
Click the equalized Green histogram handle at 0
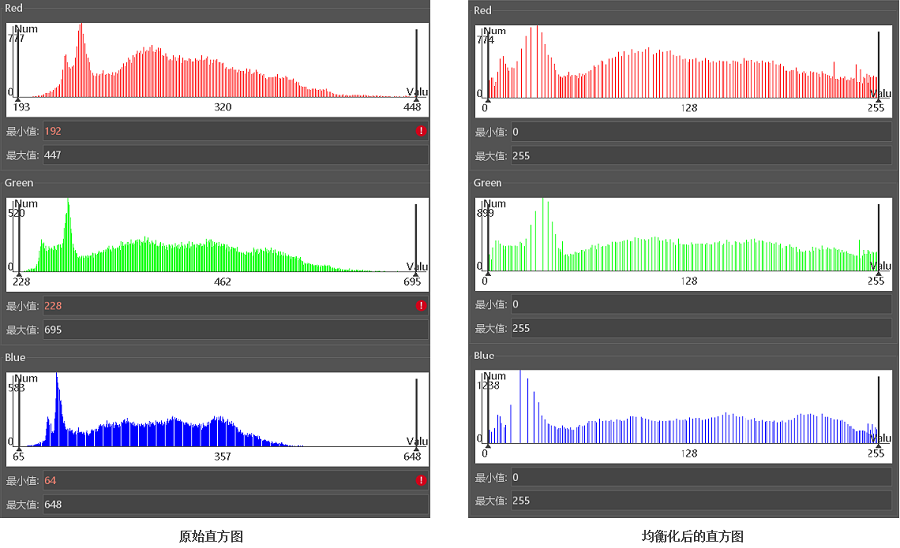point(487,271)
